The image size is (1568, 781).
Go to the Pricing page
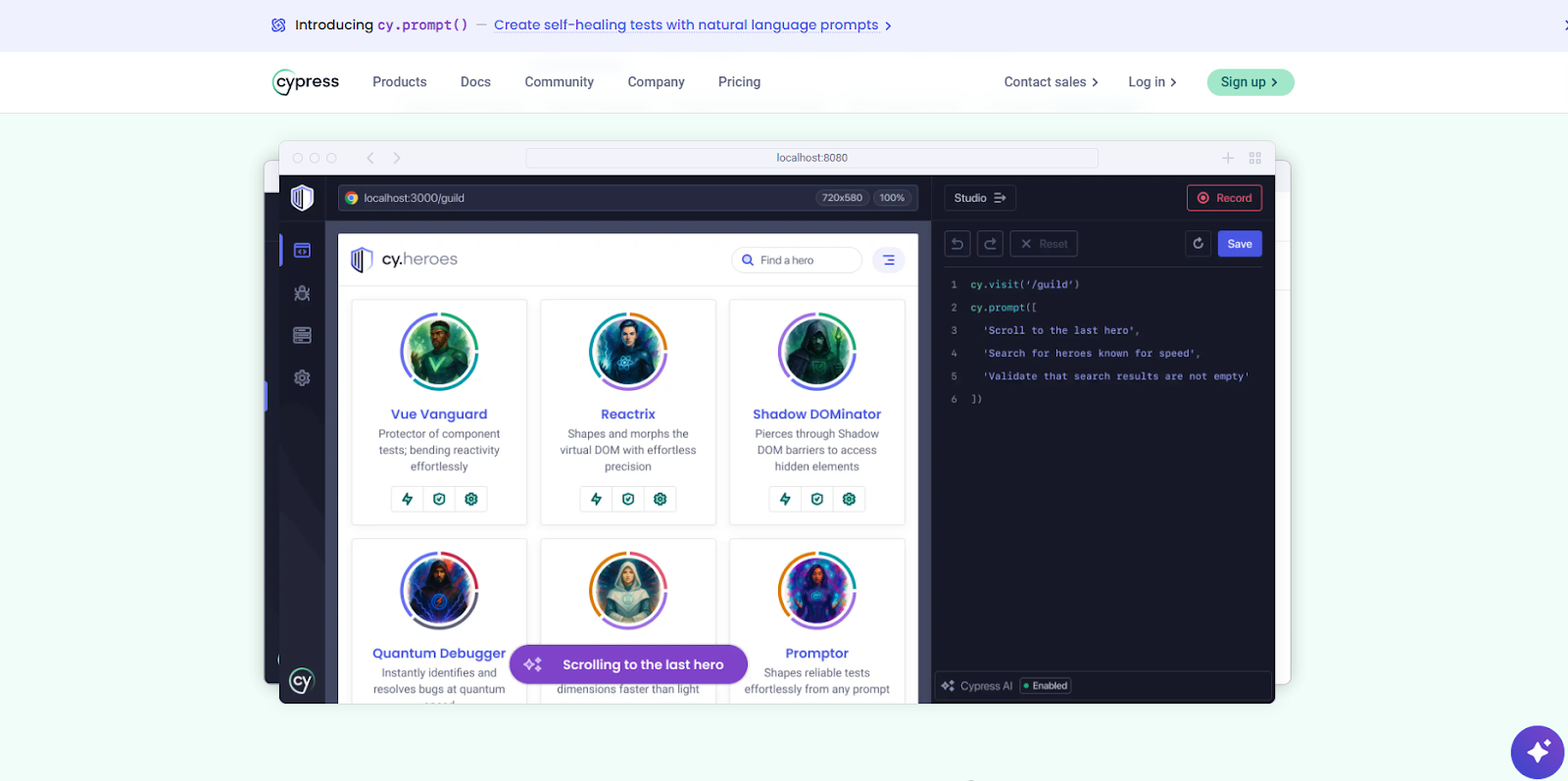[739, 82]
